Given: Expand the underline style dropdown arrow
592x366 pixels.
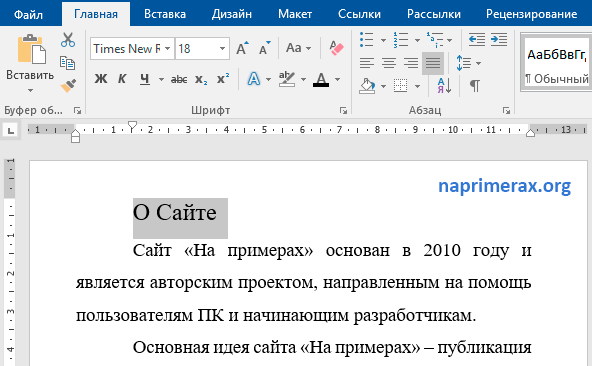Looking at the screenshot, I should coord(161,79).
